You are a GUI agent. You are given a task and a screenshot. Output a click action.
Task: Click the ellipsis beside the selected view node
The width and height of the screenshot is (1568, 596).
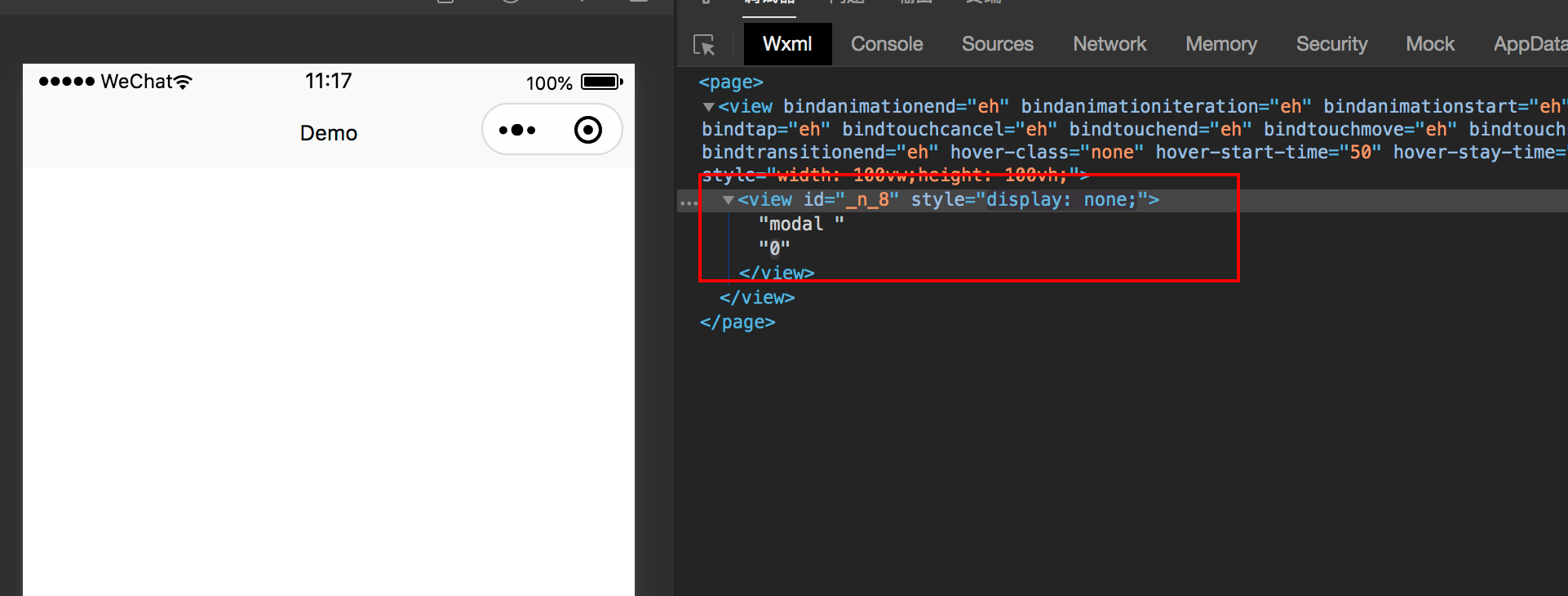(689, 202)
